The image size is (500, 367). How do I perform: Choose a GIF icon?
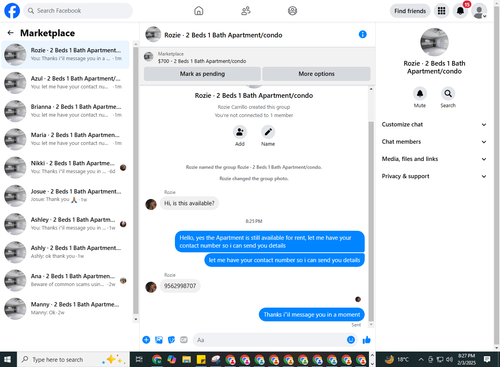click(x=184, y=340)
